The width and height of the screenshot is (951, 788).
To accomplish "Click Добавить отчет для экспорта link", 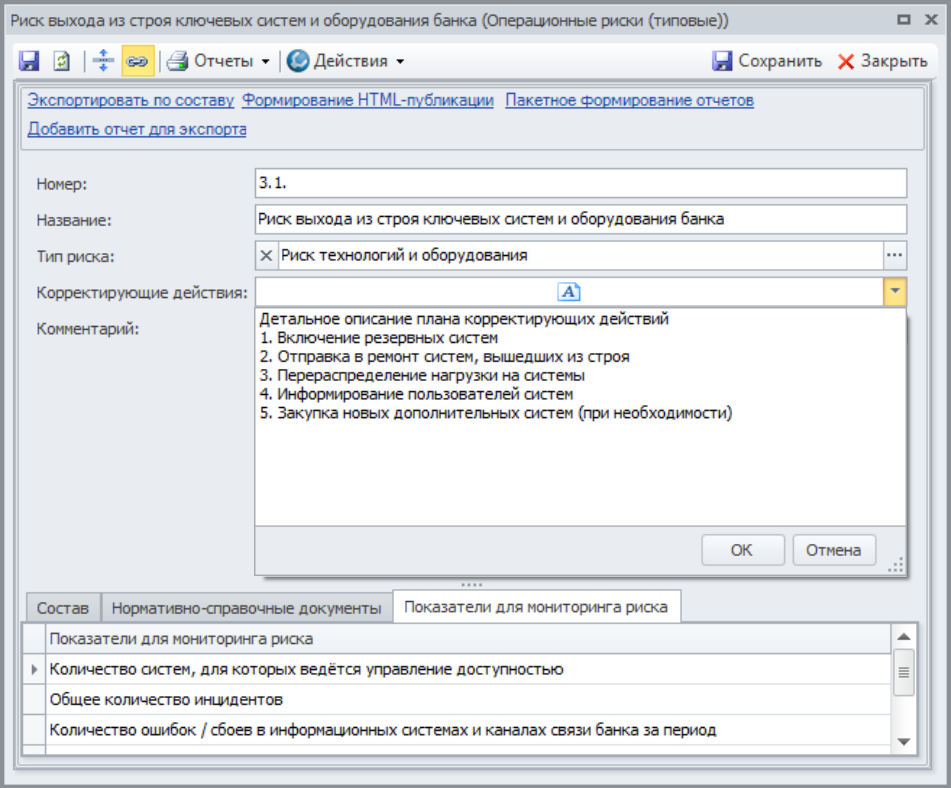I will (x=137, y=129).
